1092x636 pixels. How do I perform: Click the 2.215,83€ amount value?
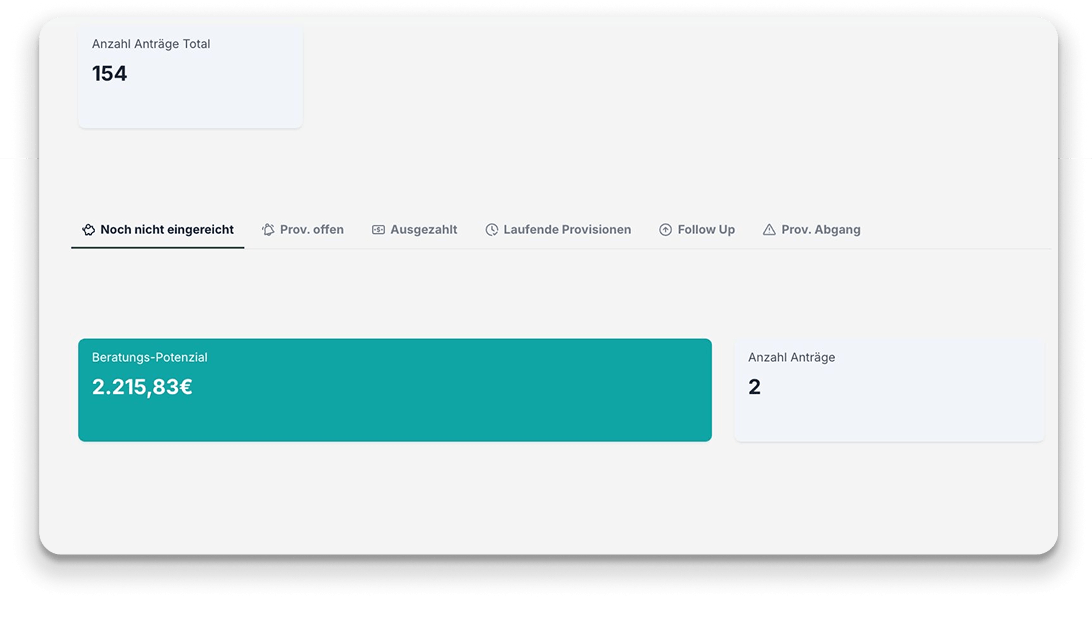coord(142,387)
